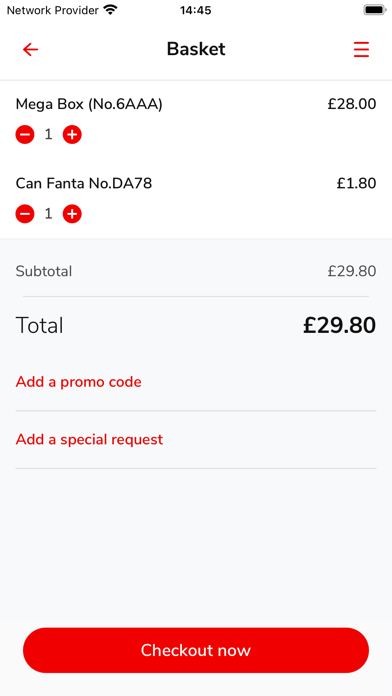Viewport: 392px width, 696px height.
Task: Select the Mega Box (No.6AAA) item name
Action: pyautogui.click(x=89, y=104)
